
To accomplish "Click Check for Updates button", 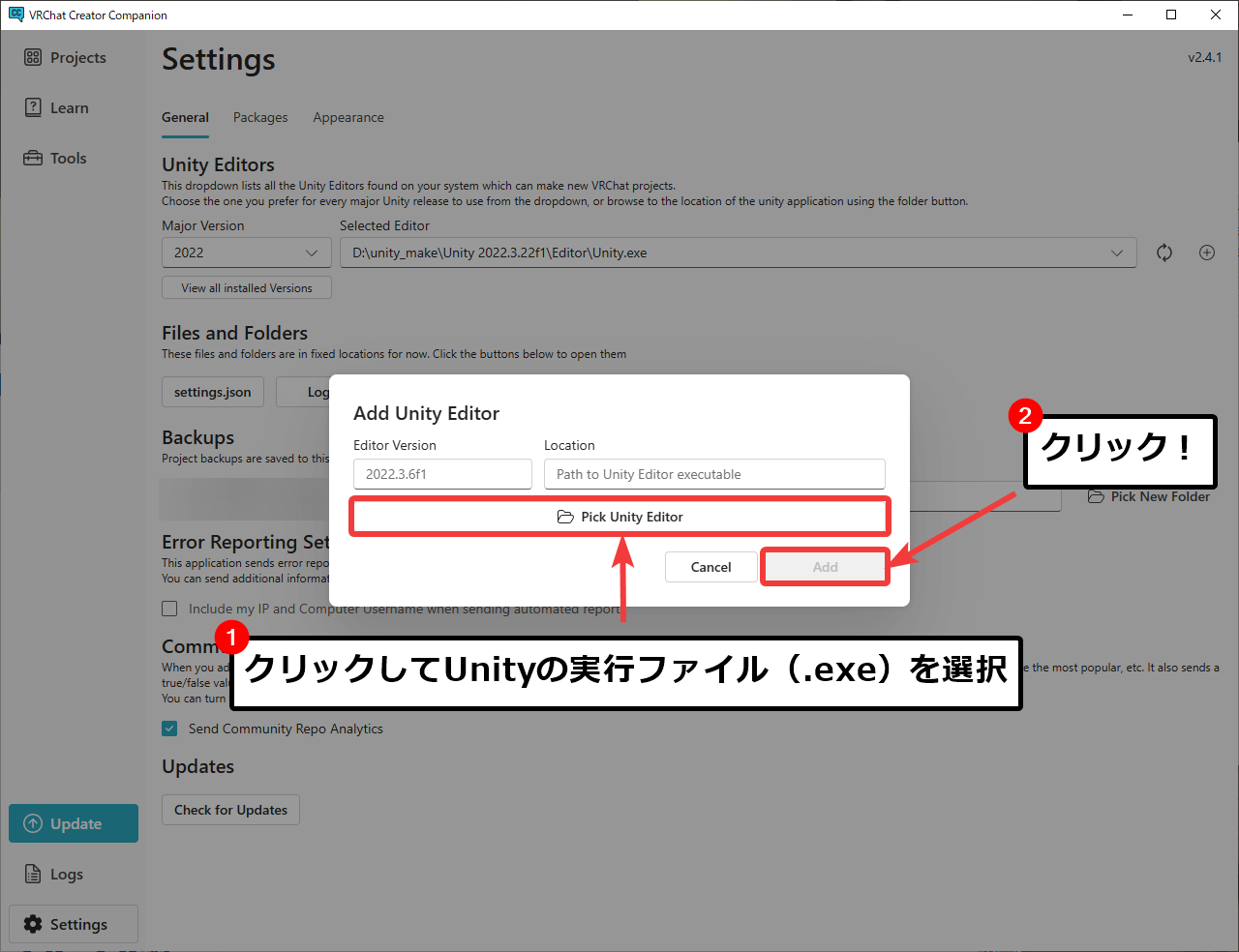I will click(230, 810).
